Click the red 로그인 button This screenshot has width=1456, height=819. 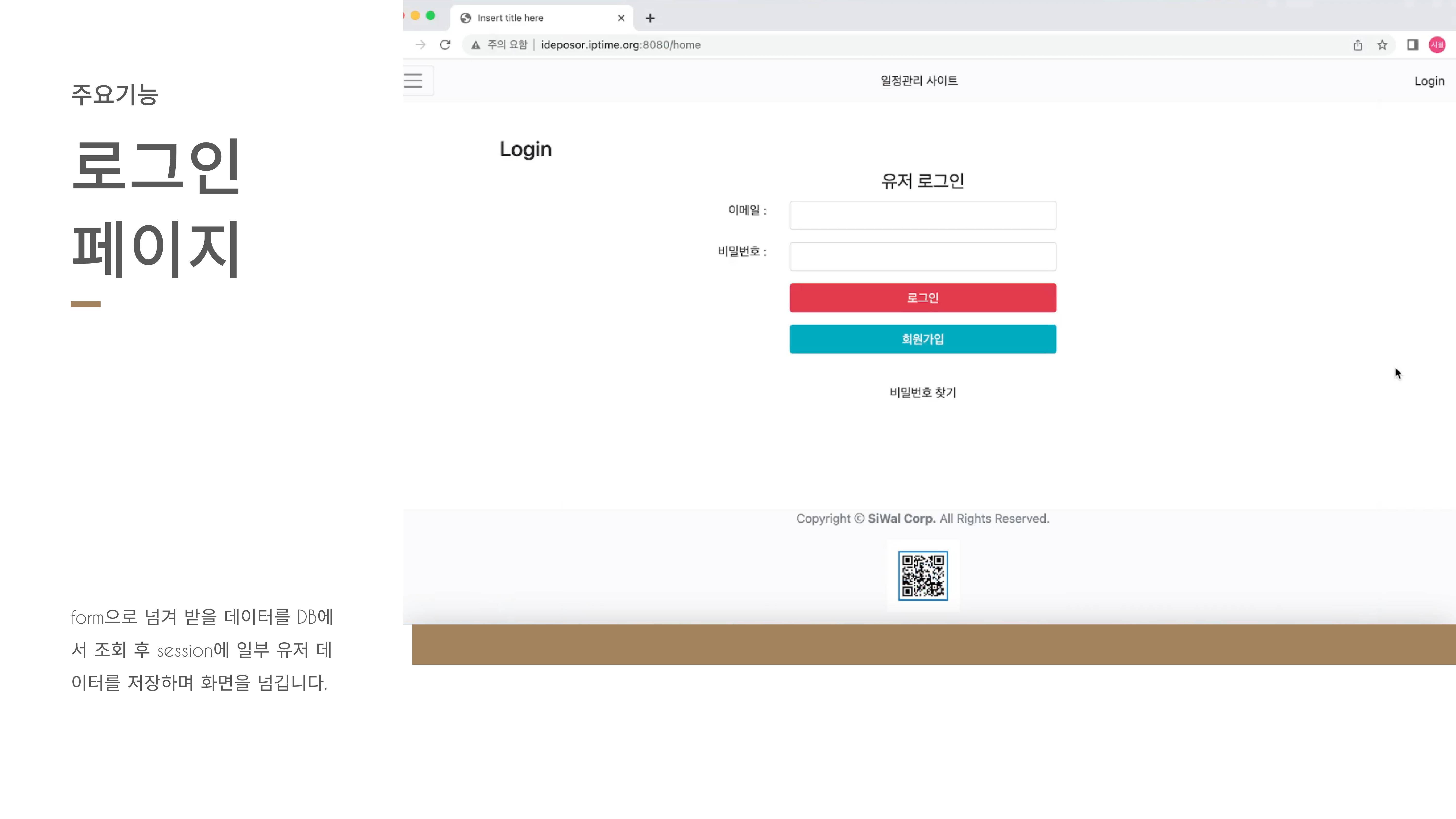pos(923,298)
